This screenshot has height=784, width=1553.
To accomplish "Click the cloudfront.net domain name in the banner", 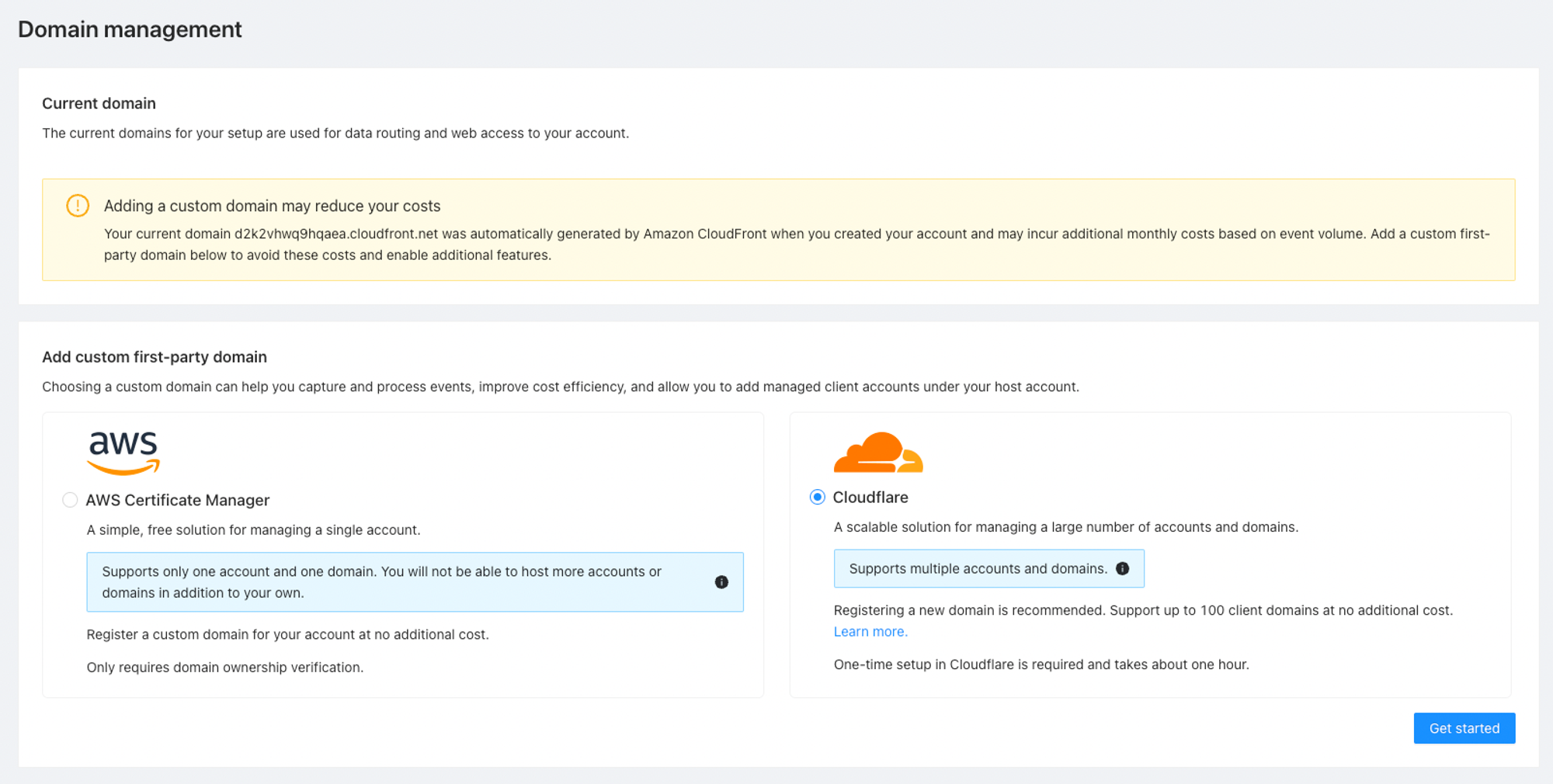I will [x=335, y=234].
